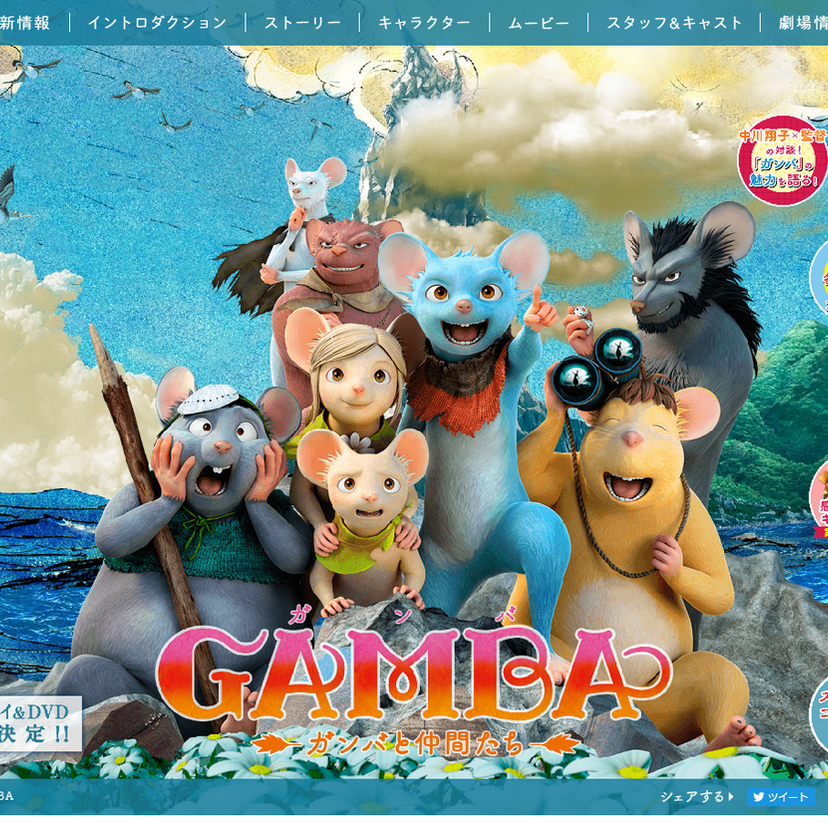Open the ムービー page
This screenshot has height=828, width=828.
538,22
